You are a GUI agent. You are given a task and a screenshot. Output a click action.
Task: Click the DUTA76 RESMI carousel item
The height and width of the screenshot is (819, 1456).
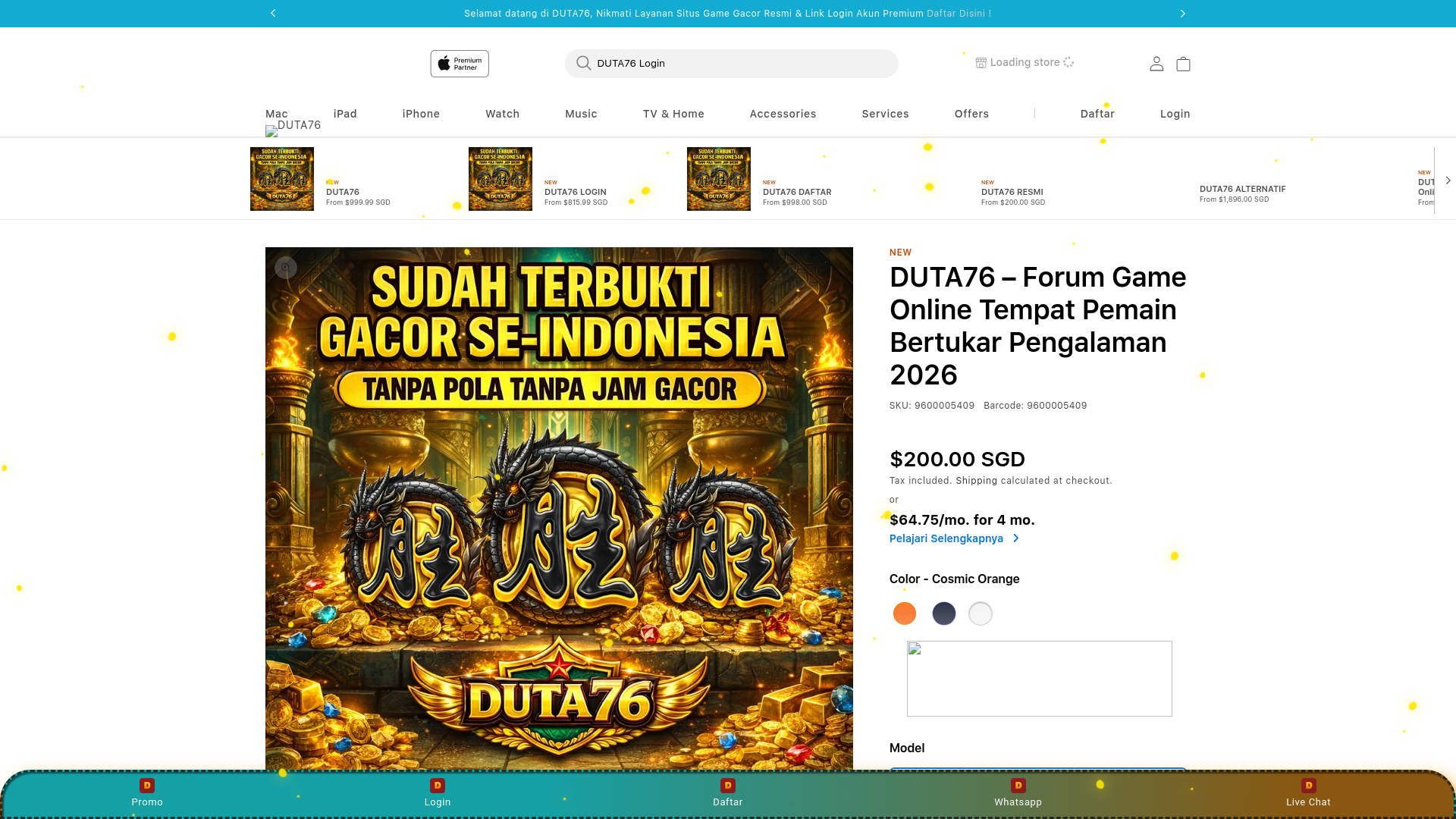tap(1012, 193)
